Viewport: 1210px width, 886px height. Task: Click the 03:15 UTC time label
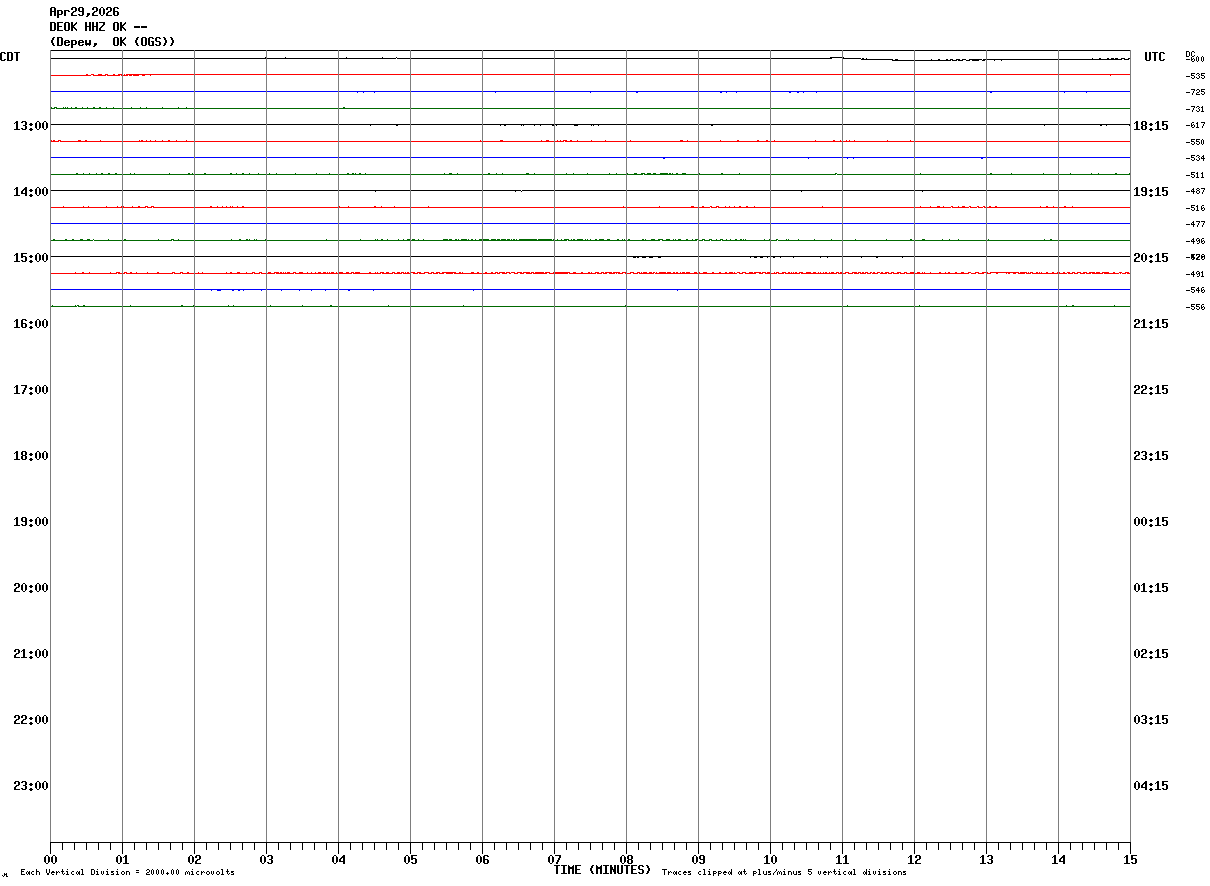[x=1151, y=720]
